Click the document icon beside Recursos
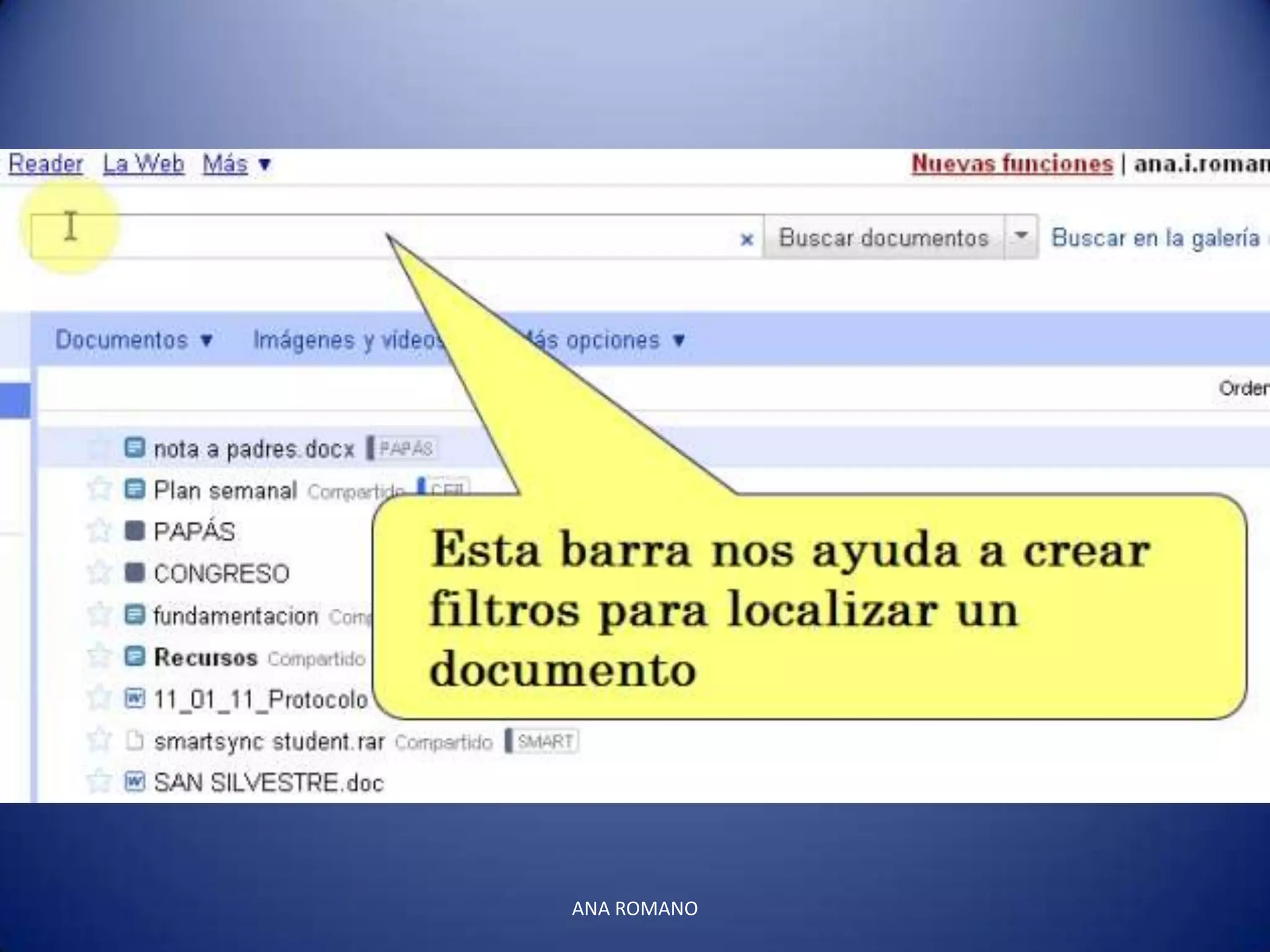Viewport: 1270px width, 952px height. click(135, 656)
